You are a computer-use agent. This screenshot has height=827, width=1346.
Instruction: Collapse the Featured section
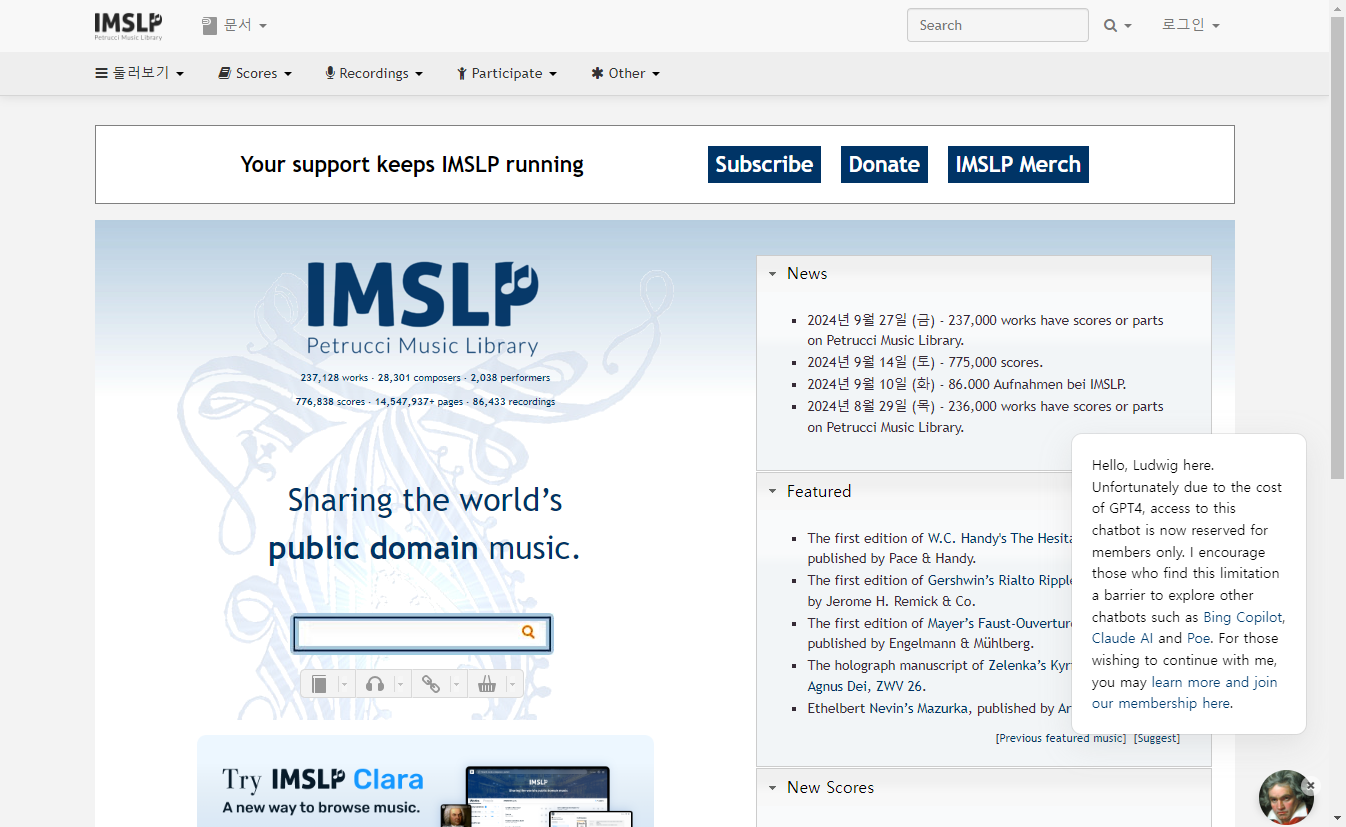pyautogui.click(x=772, y=492)
